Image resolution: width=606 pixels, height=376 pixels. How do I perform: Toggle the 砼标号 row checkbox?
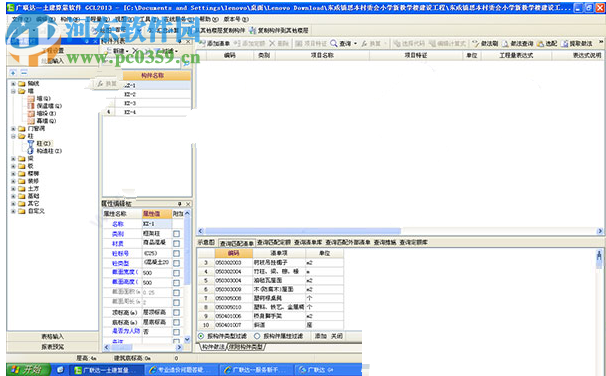click(177, 254)
